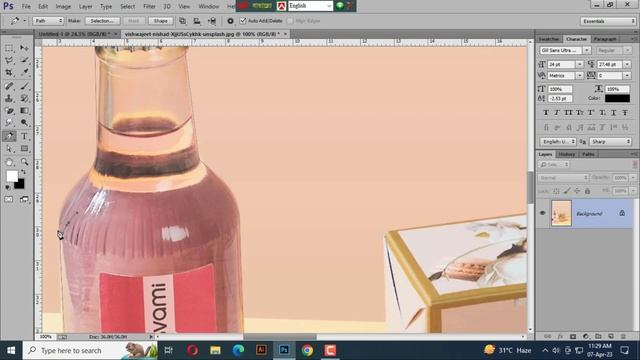The height and width of the screenshot is (360, 640).
Task: Click the foreground color swatch
Action: click(x=11, y=176)
